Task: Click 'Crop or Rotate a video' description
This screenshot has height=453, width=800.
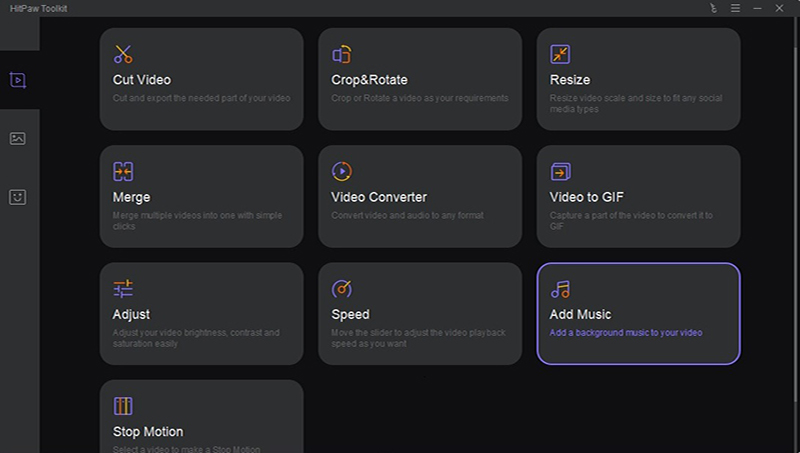Action: pos(420,98)
